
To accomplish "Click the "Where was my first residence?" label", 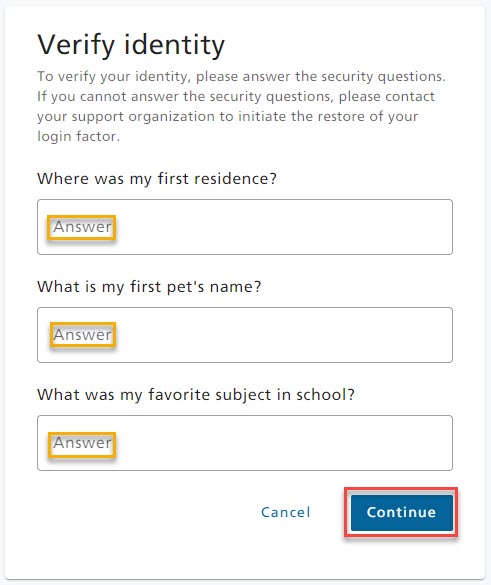I will pos(157,179).
